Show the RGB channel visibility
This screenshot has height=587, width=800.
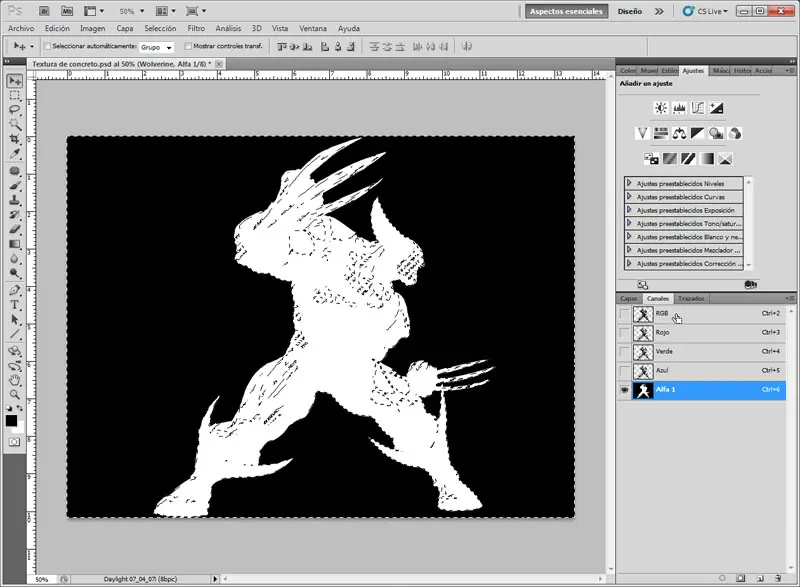[624, 314]
